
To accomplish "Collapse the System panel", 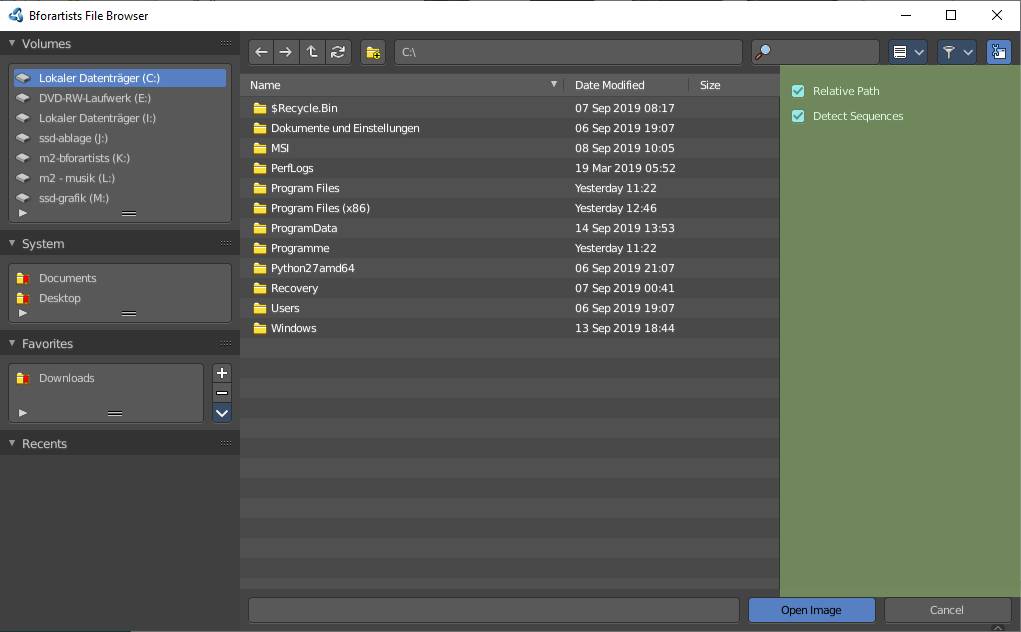I will pyautogui.click(x=12, y=243).
